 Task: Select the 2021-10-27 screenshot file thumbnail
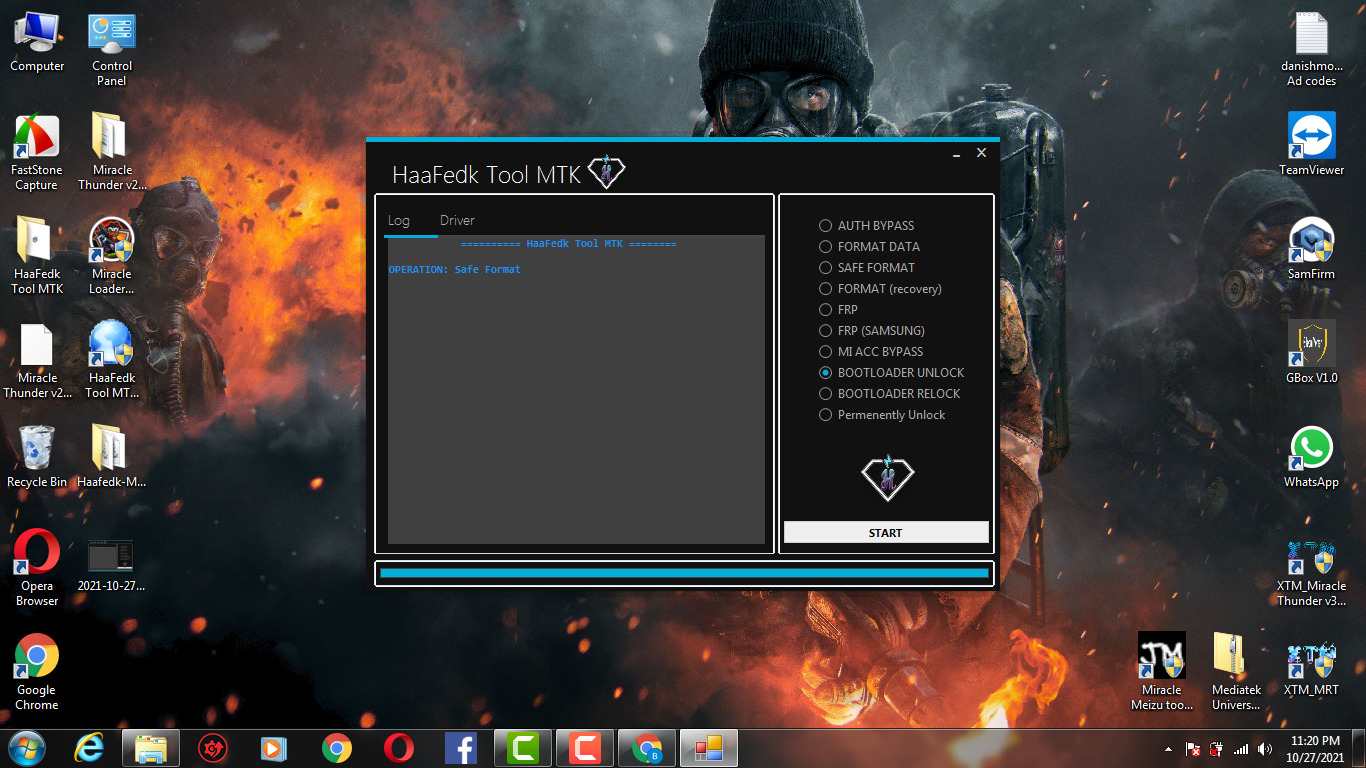112,565
